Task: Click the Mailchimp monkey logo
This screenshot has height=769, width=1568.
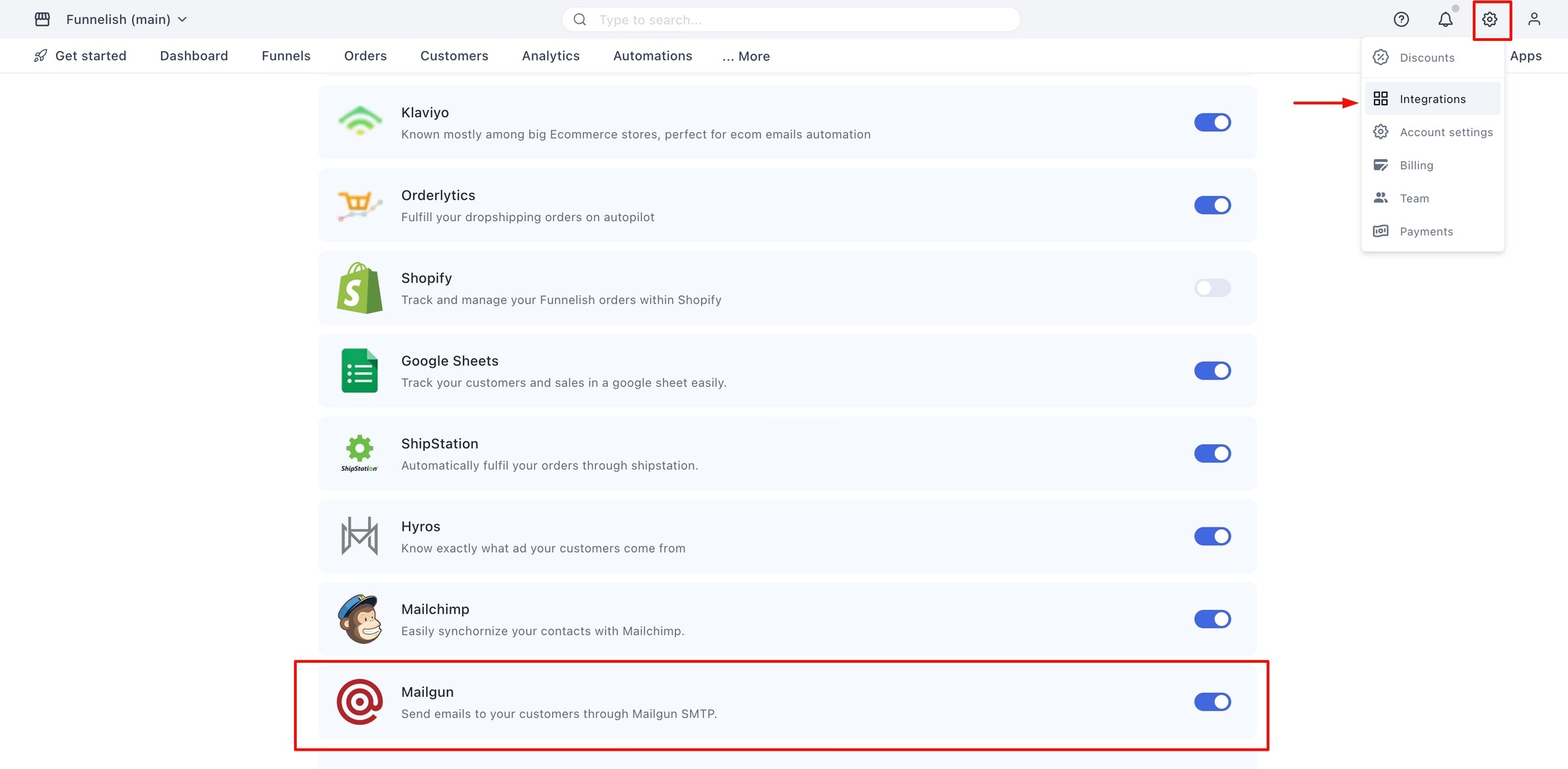Action: click(359, 619)
